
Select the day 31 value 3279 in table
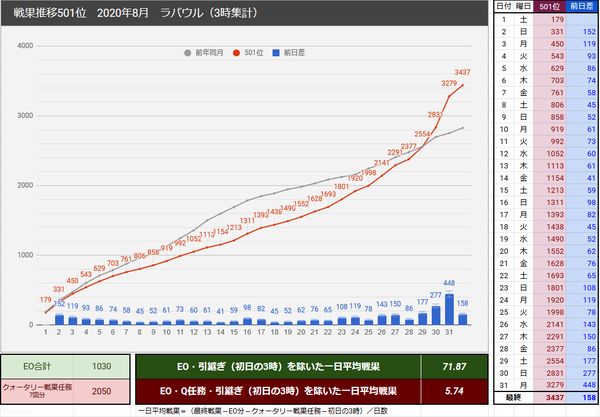click(x=549, y=385)
